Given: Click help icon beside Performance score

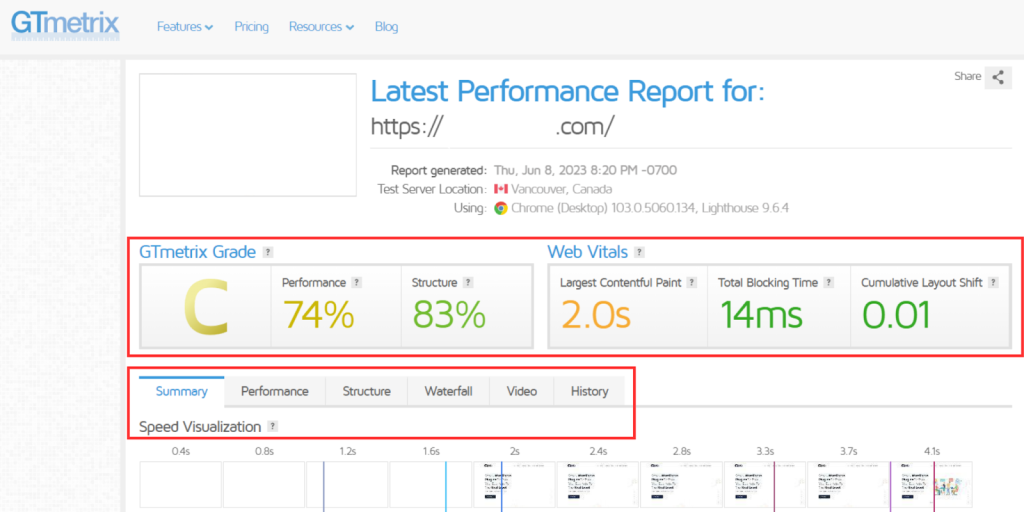Looking at the screenshot, I should [357, 283].
